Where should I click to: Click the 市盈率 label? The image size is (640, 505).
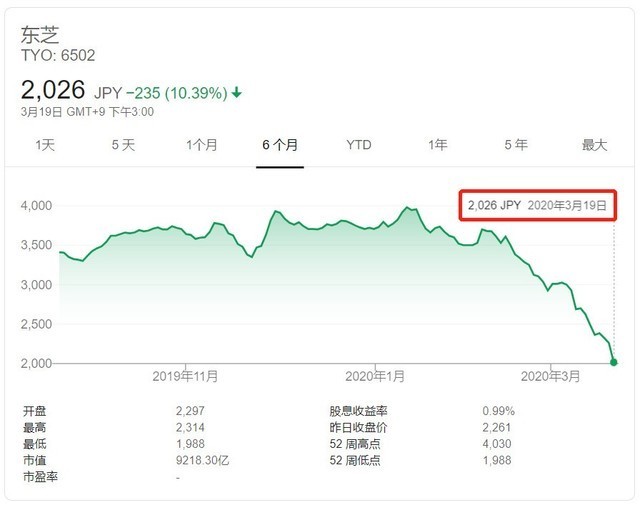coord(40,476)
